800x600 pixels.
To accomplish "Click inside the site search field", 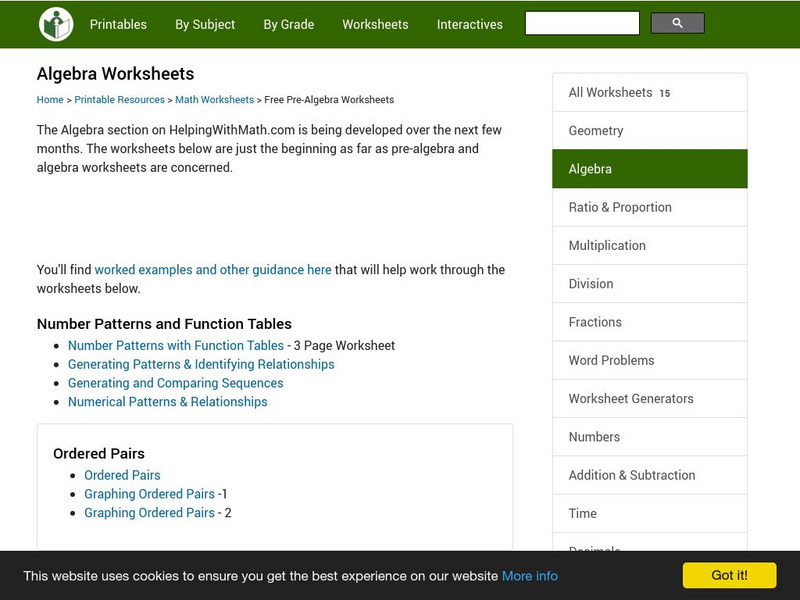I will (582, 24).
